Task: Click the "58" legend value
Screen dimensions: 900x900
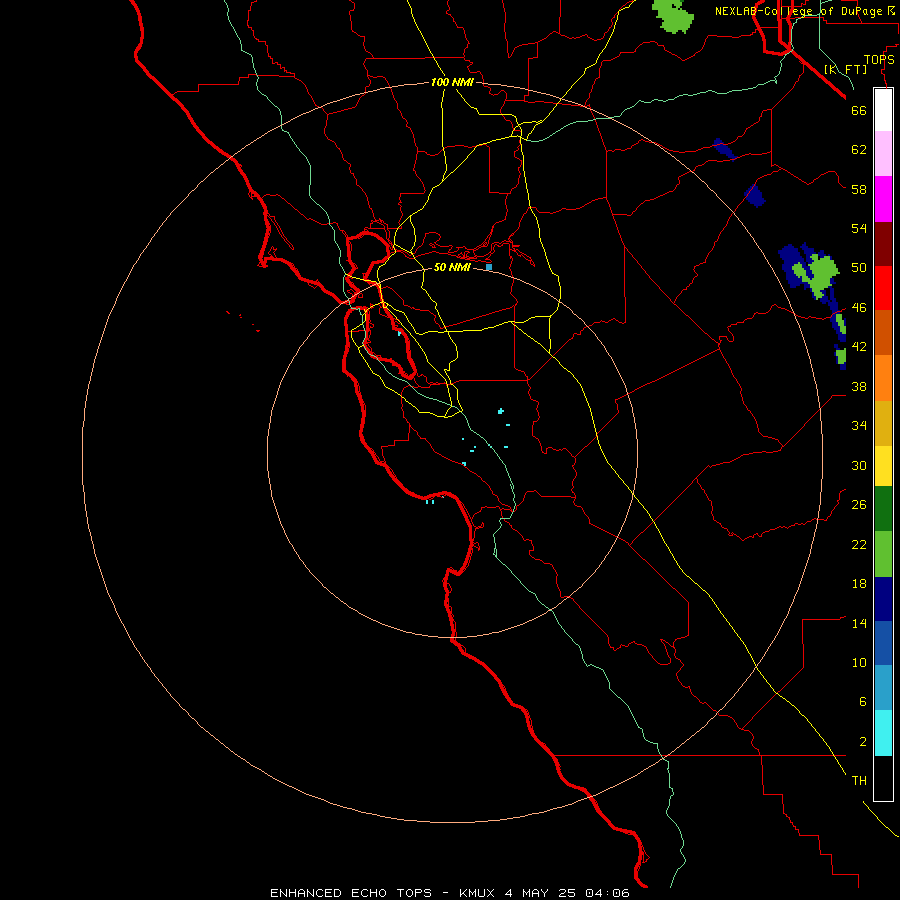Action: [859, 189]
